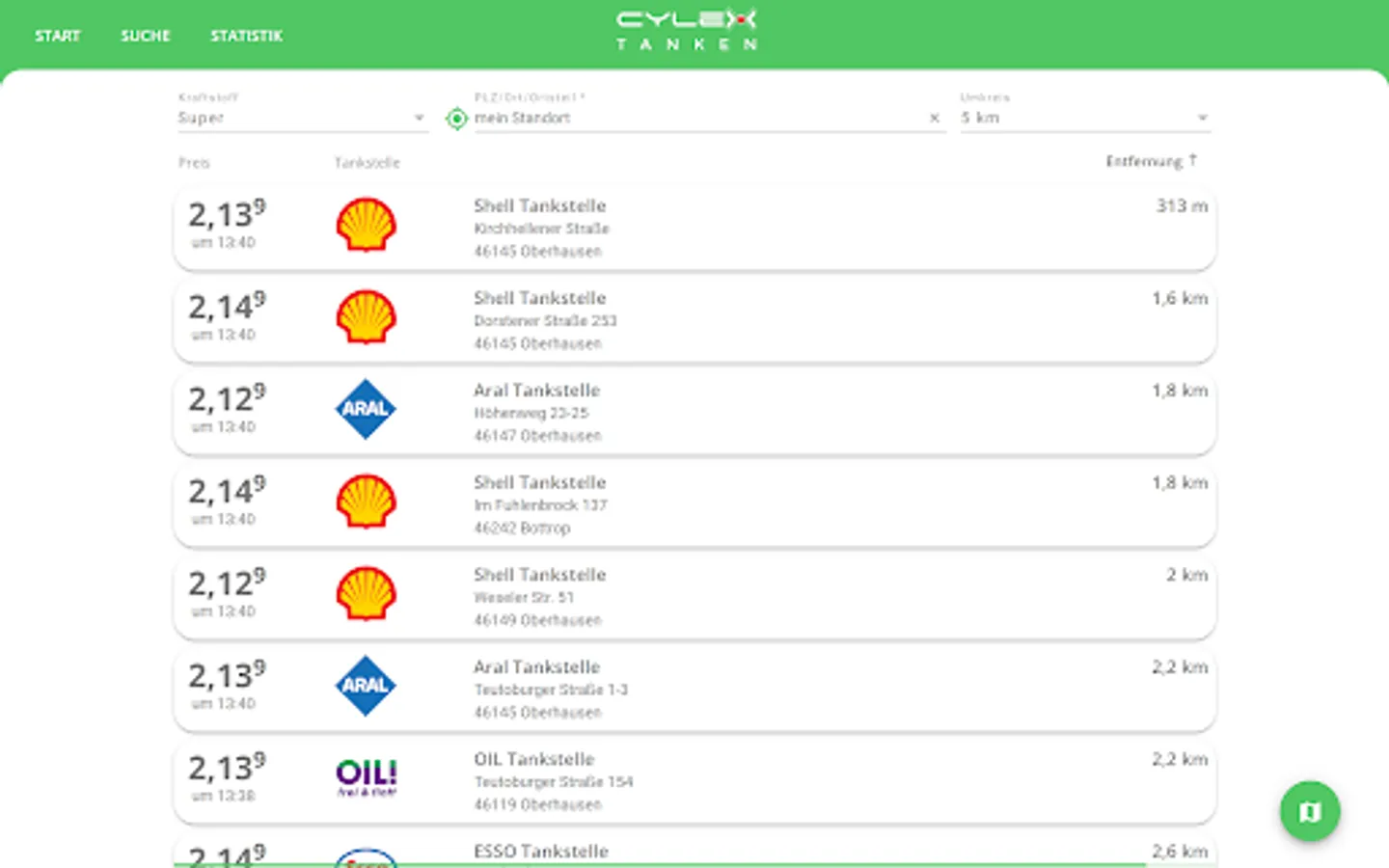Click the 'Dorstener Straße 253' address line
Viewport: 1389px width, 868px height.
click(x=545, y=321)
